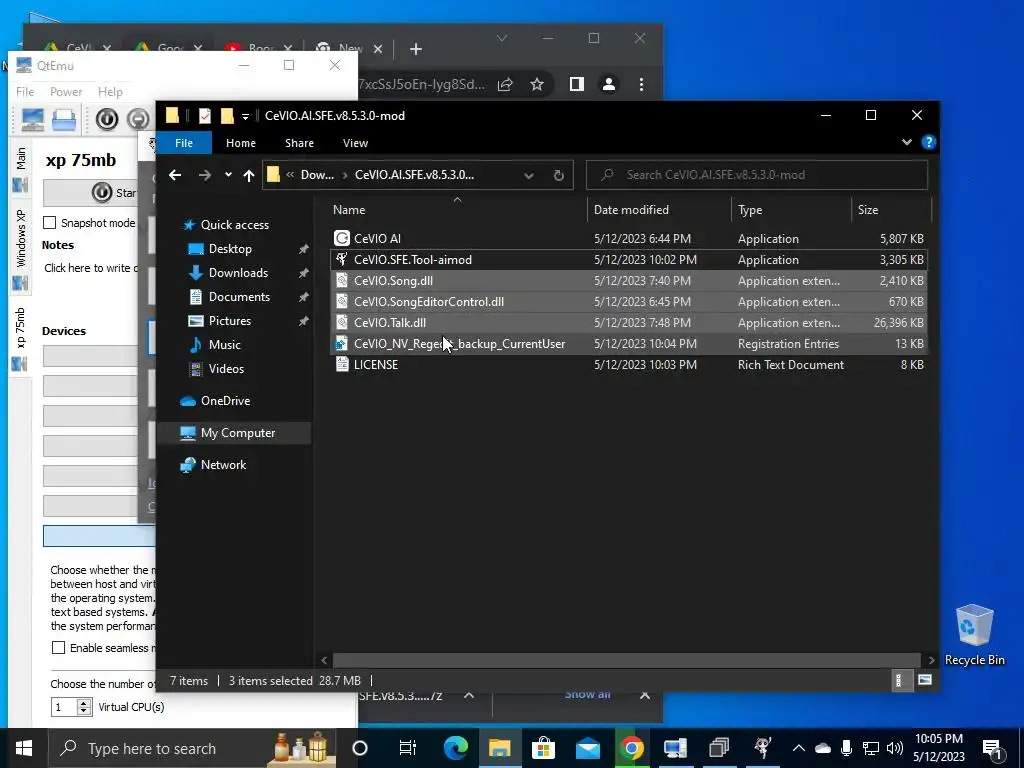Open the Home ribbon tab
This screenshot has width=1024, height=768.
241,143
